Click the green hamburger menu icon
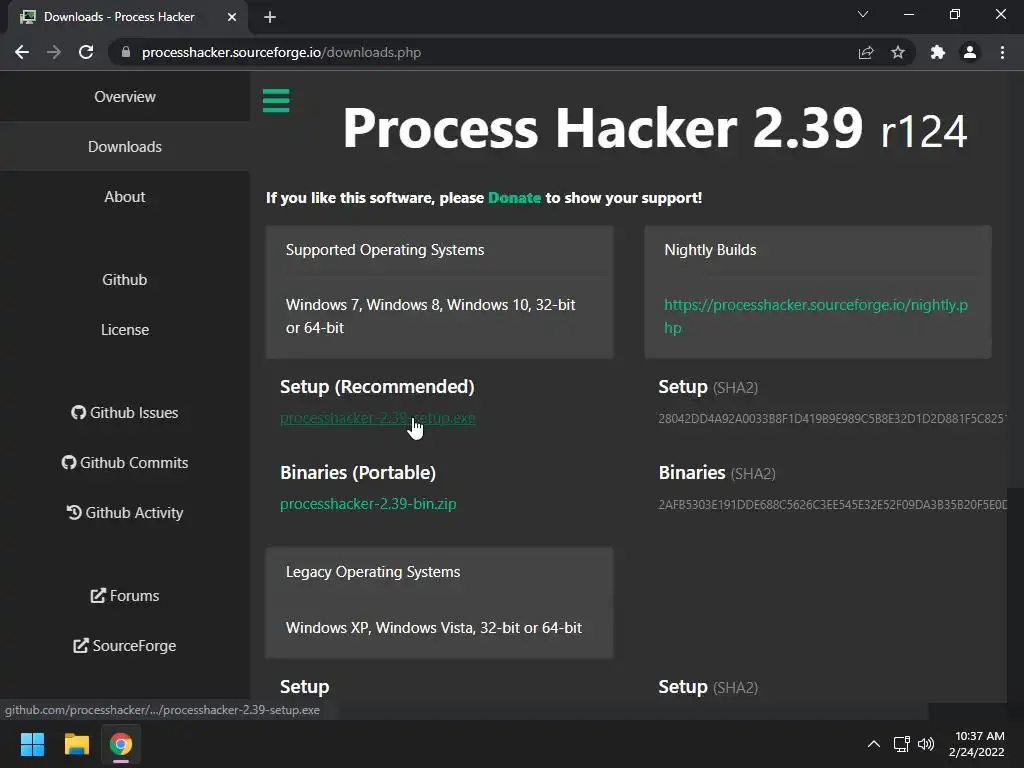1024x768 pixels. pos(276,100)
